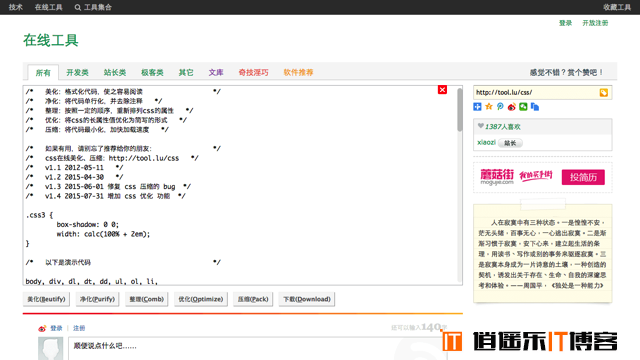Click the orange tag icon beside the URL
The height and width of the screenshot is (360, 640).
603,93
